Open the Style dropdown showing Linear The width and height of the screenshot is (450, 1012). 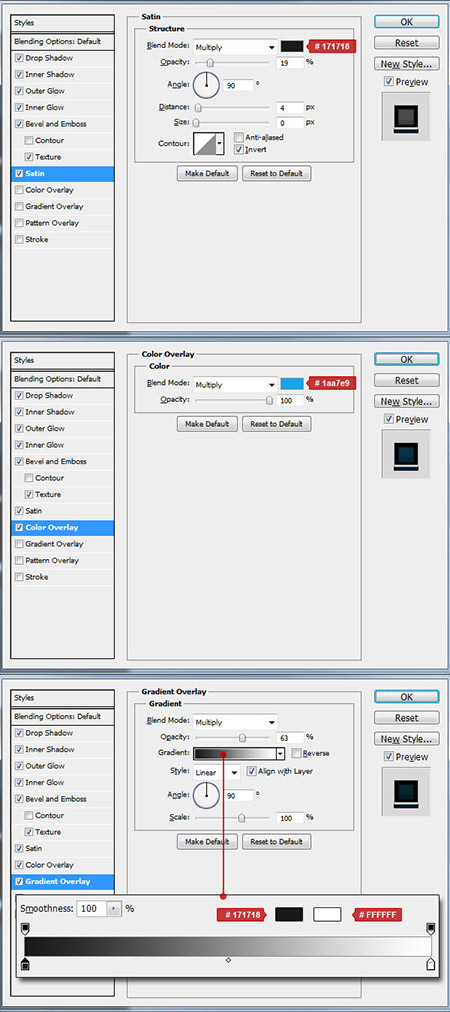click(x=216, y=772)
